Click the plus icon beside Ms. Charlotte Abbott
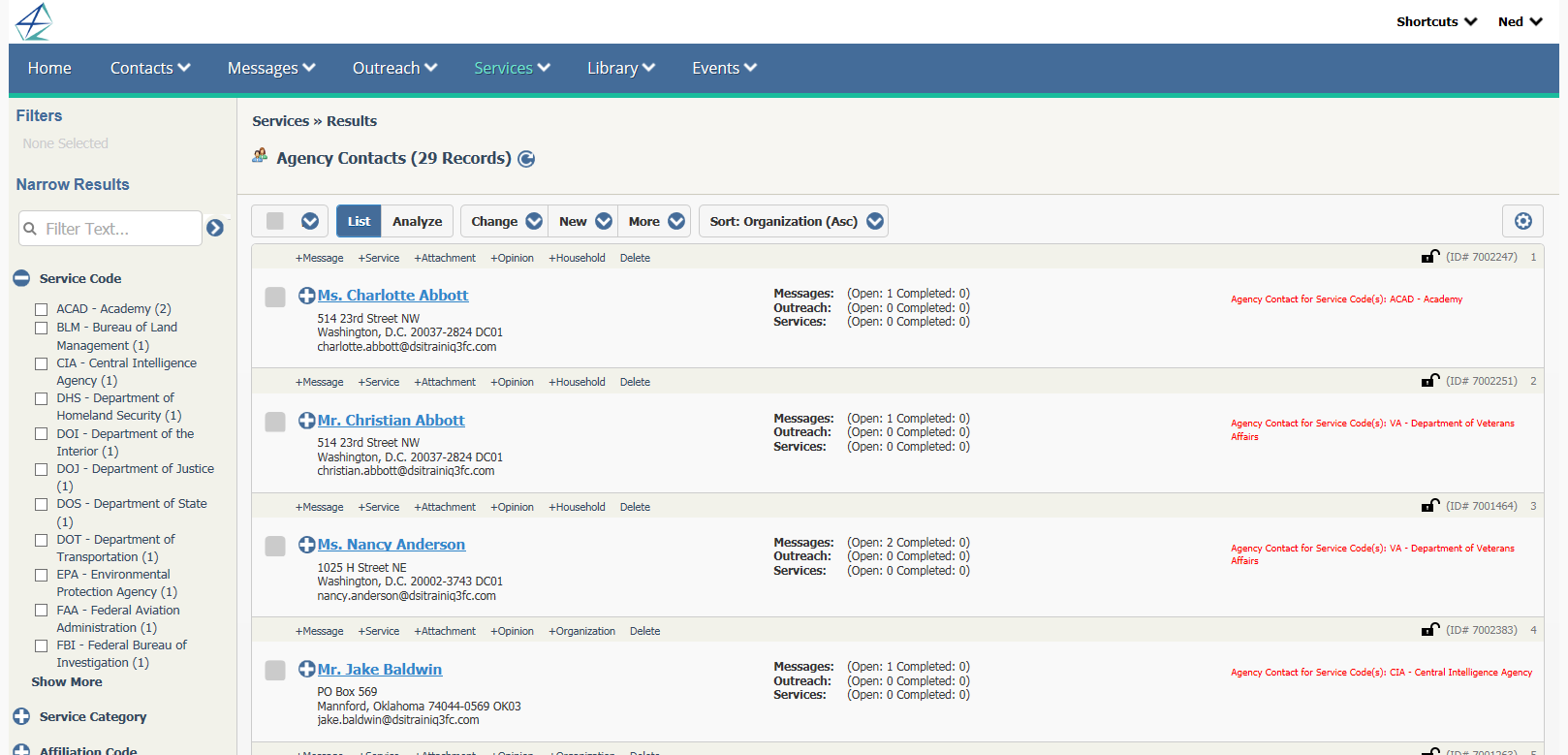1568x755 pixels. (306, 296)
